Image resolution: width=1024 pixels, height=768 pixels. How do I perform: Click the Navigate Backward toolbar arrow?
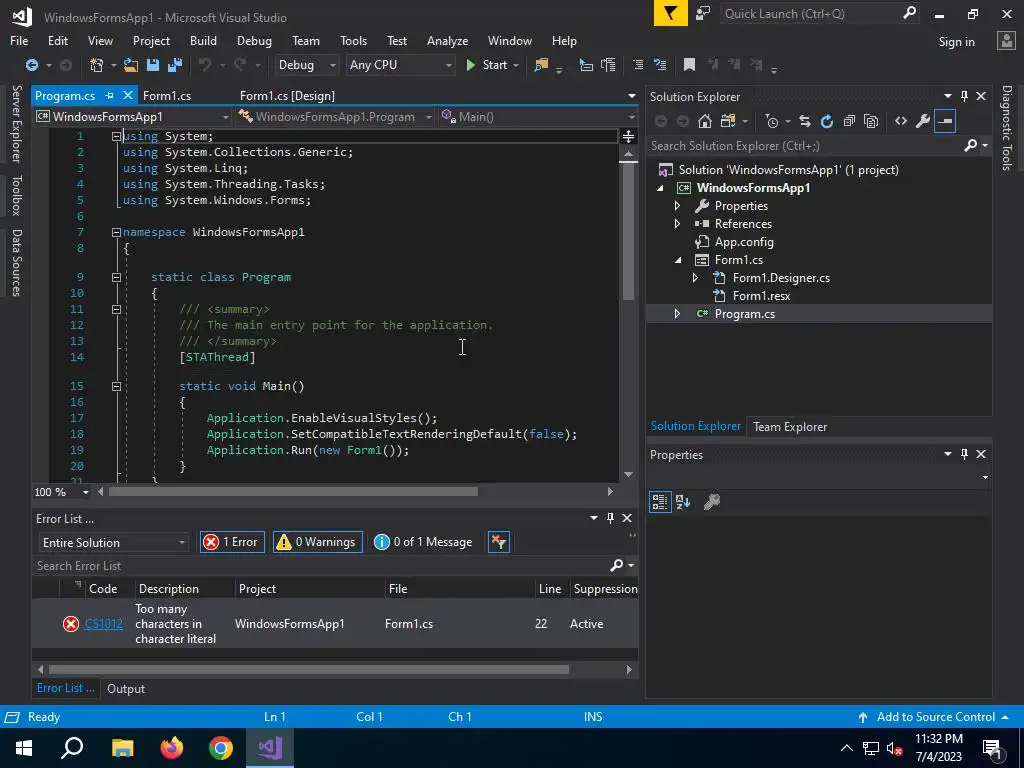31,65
